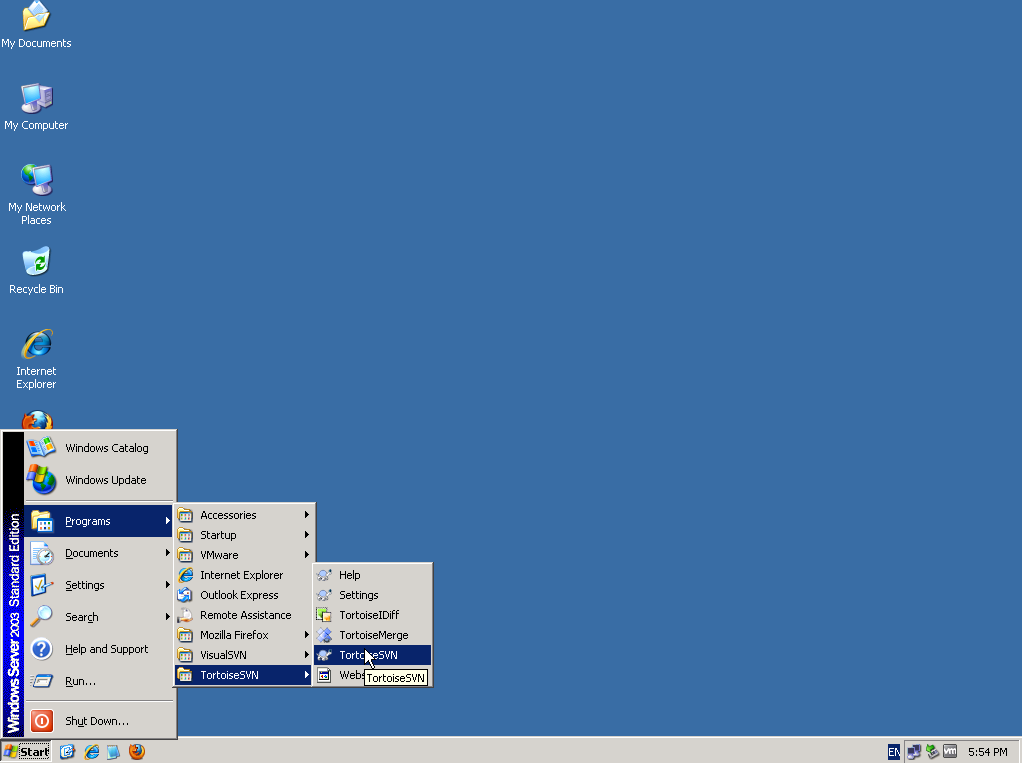Select Internet Explorer desktop shortcut
This screenshot has width=1022, height=763.
[x=36, y=359]
